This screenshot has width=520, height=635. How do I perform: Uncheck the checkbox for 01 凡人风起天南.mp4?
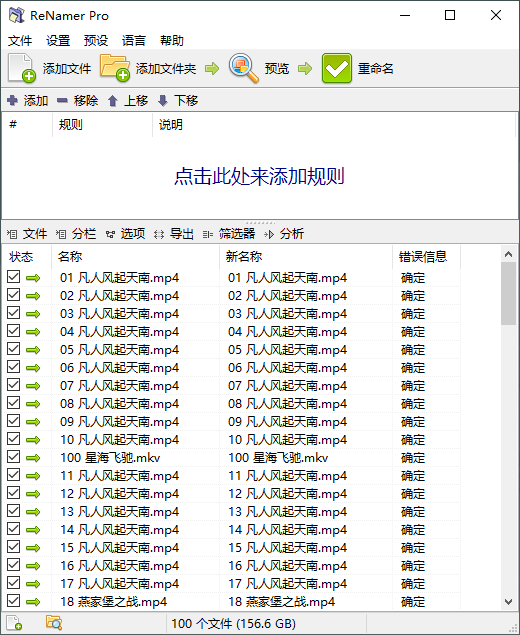tap(13, 277)
